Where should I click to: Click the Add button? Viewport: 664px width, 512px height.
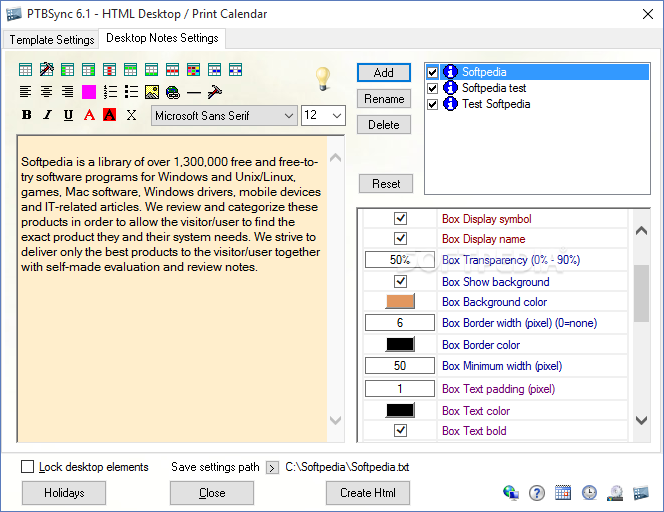click(x=384, y=73)
